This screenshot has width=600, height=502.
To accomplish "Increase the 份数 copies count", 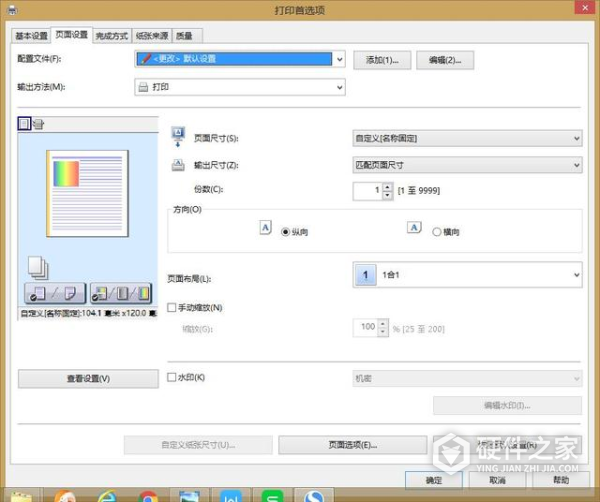I will [x=388, y=187].
